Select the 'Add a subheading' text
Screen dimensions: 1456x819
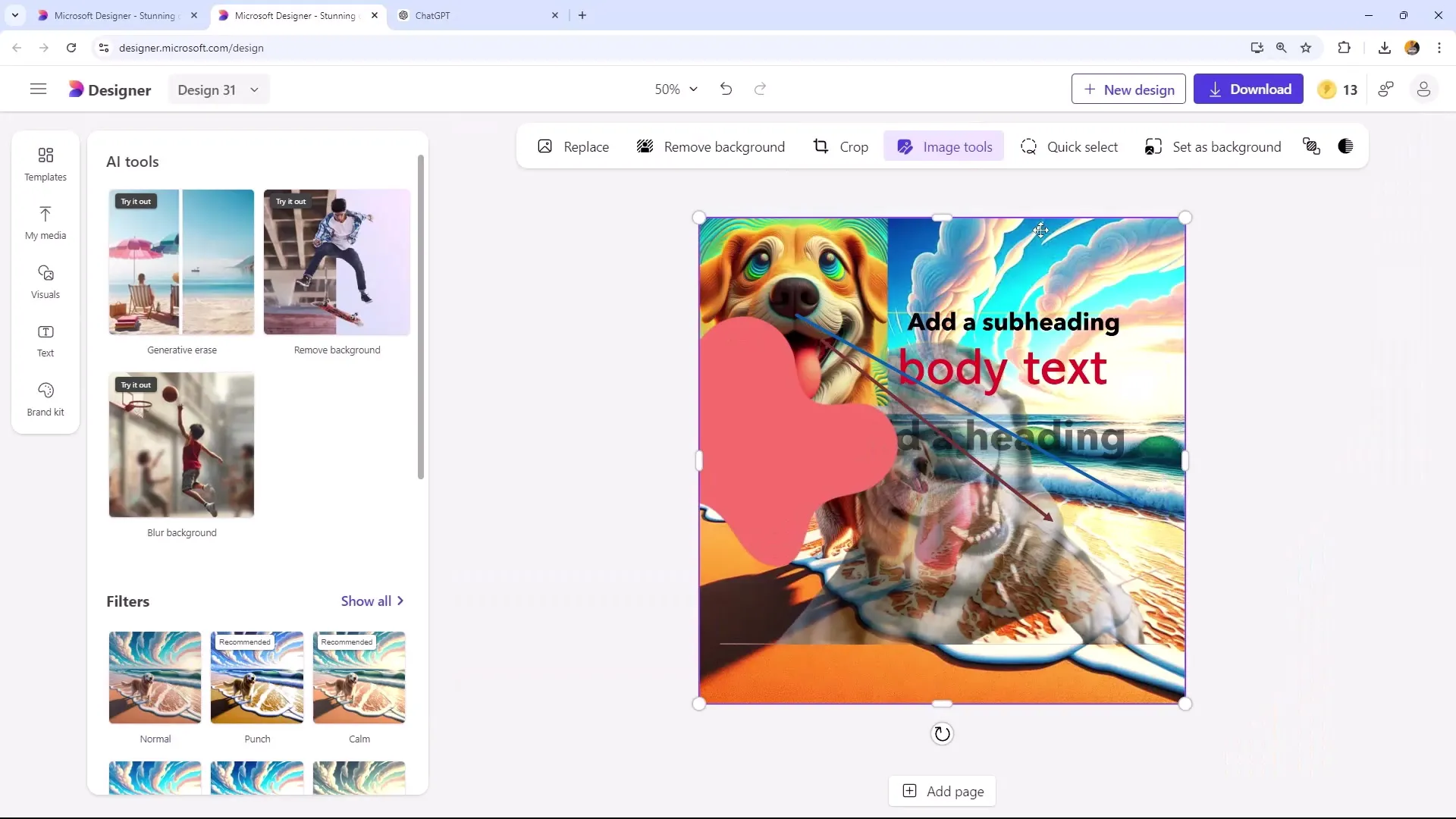coord(1013,322)
